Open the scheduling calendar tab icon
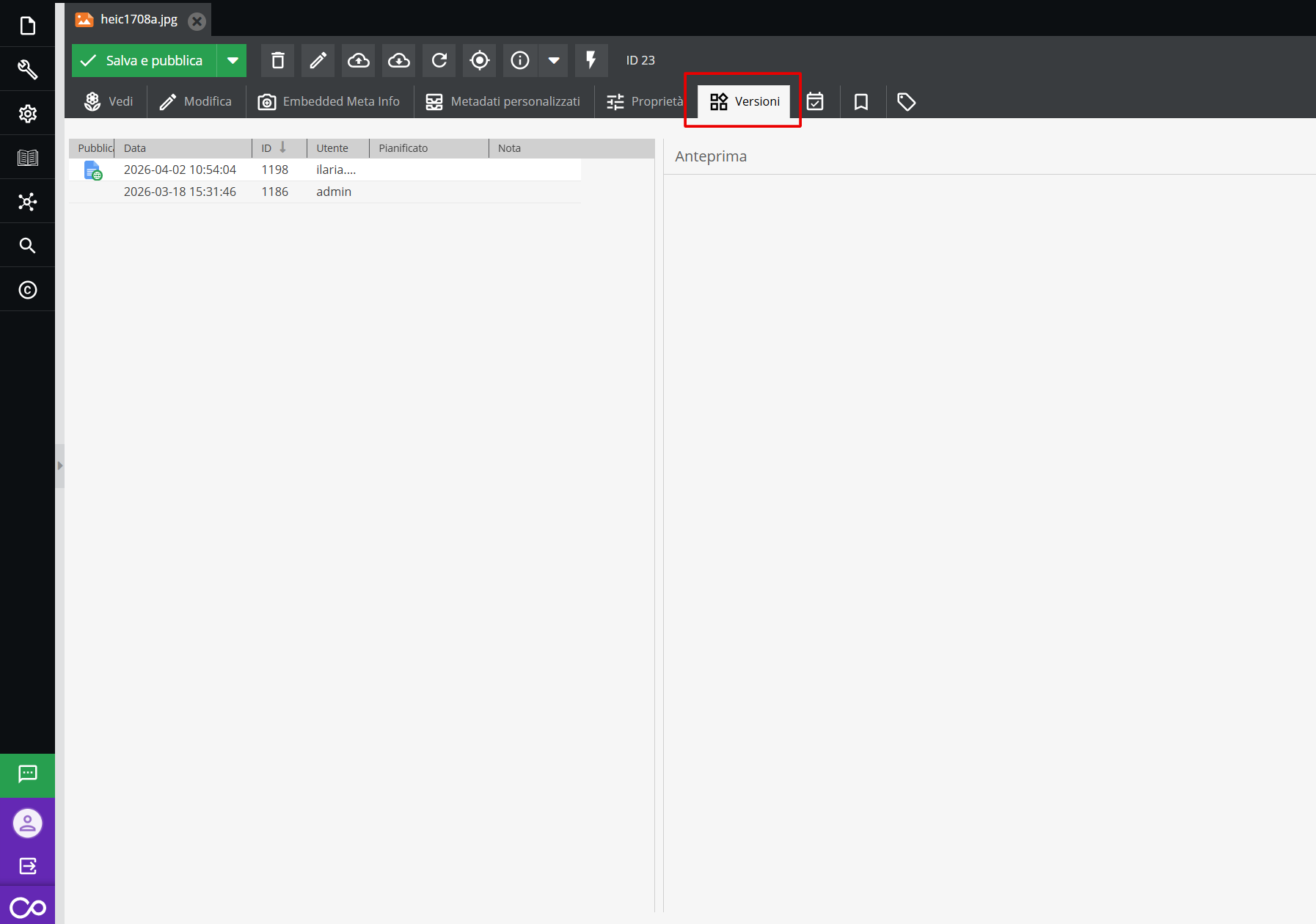 (x=815, y=101)
